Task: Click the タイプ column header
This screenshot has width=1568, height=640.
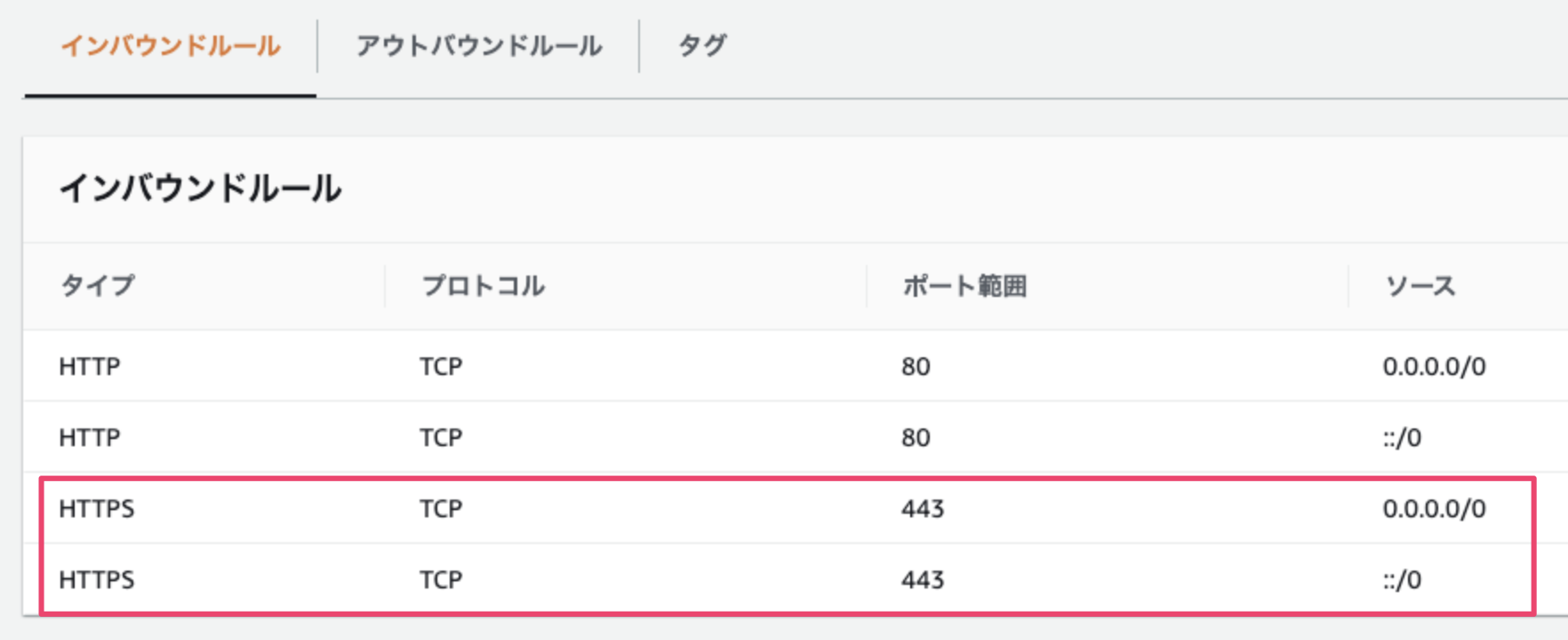Action: click(x=97, y=285)
